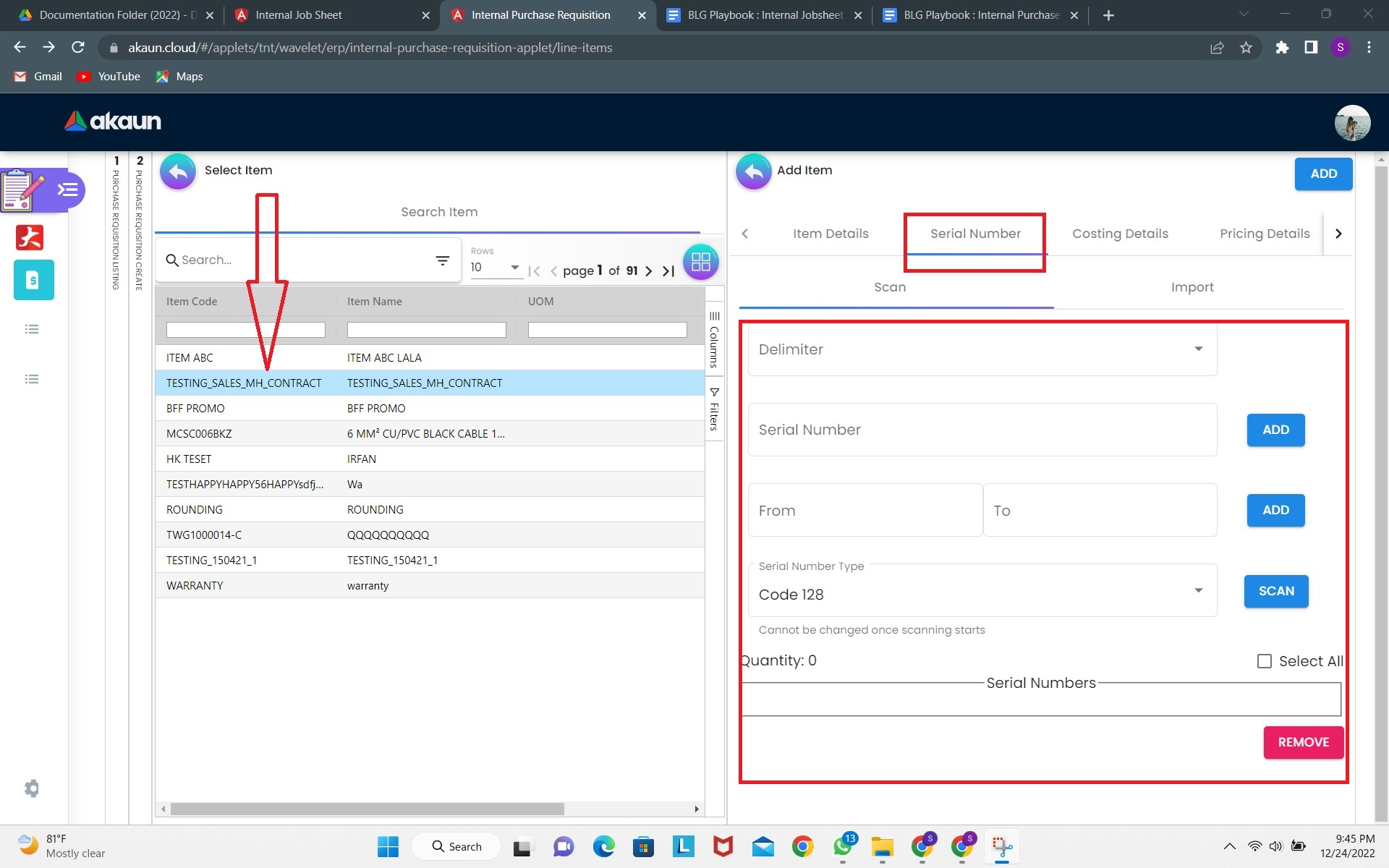
Task: Open settings gear in left sidebar
Action: [x=32, y=788]
